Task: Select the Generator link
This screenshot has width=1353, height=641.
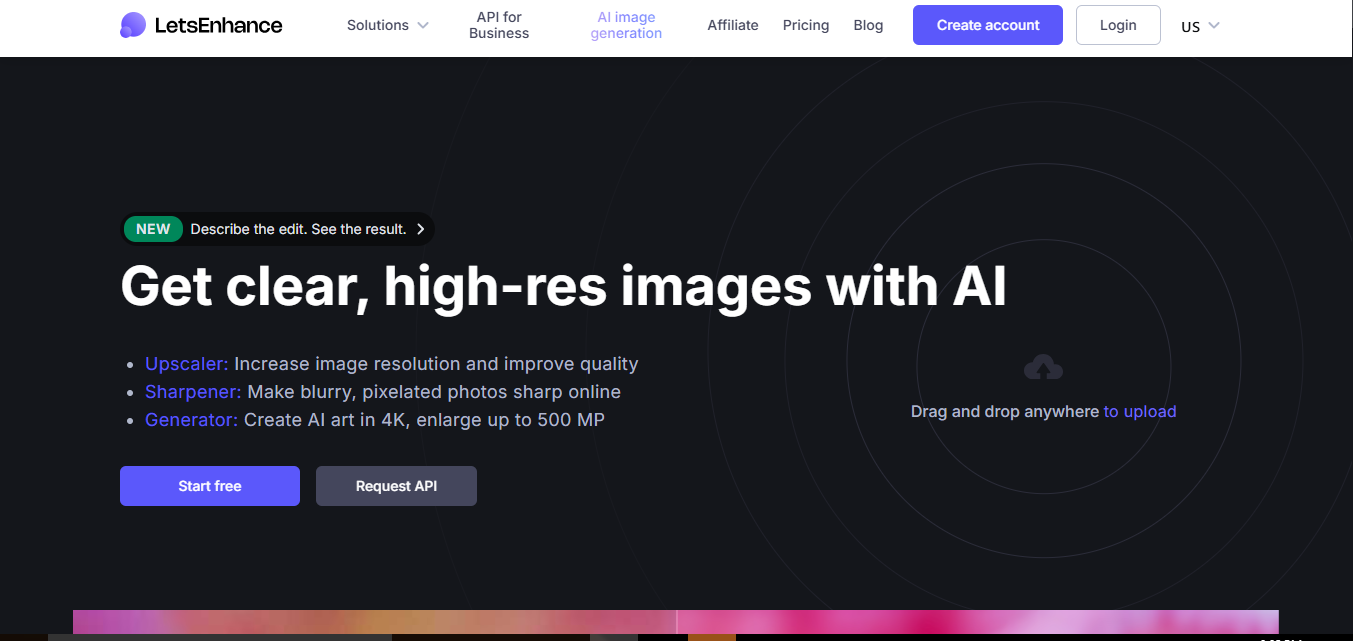Action: 191,420
